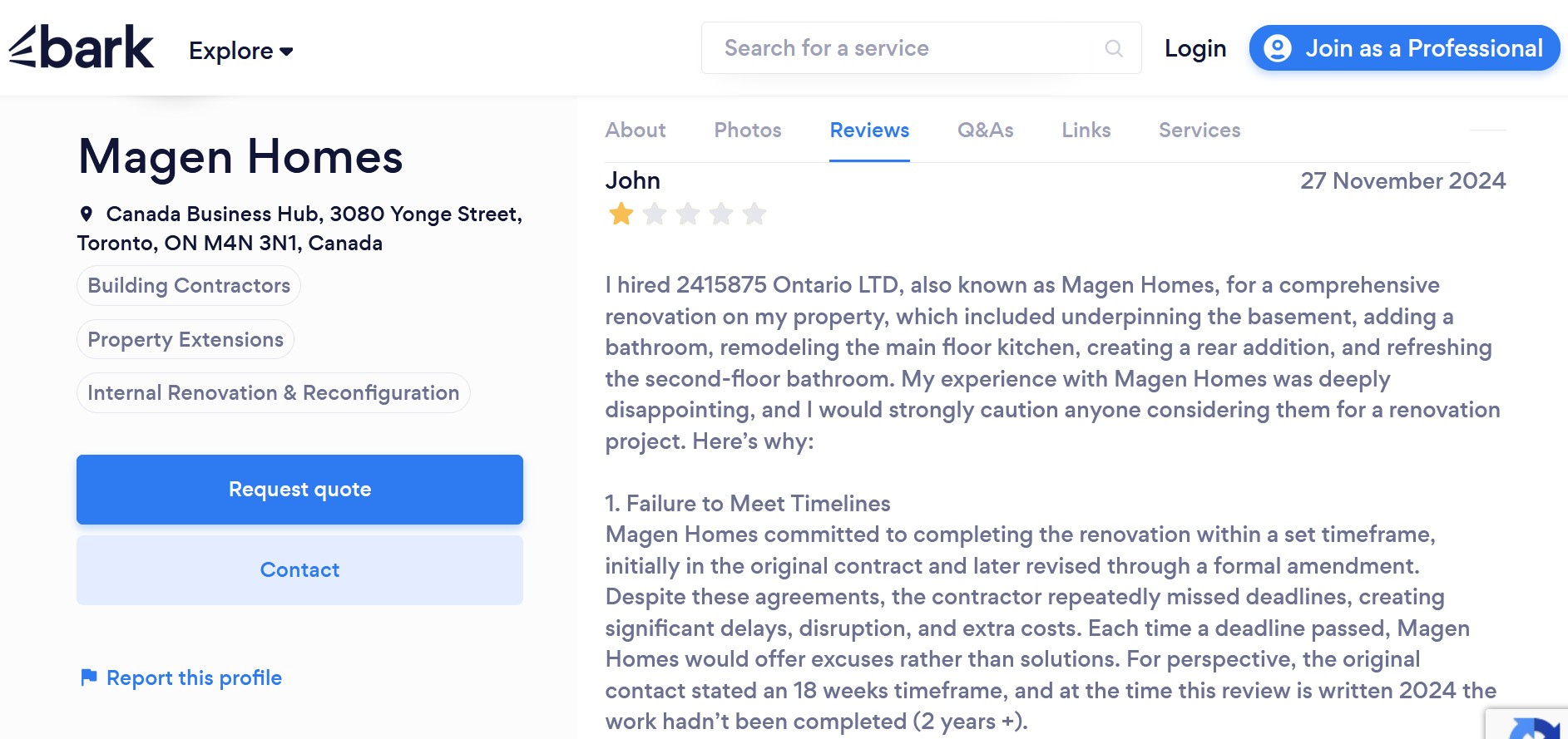Click the Contact button
1568x739 pixels.
coord(299,570)
